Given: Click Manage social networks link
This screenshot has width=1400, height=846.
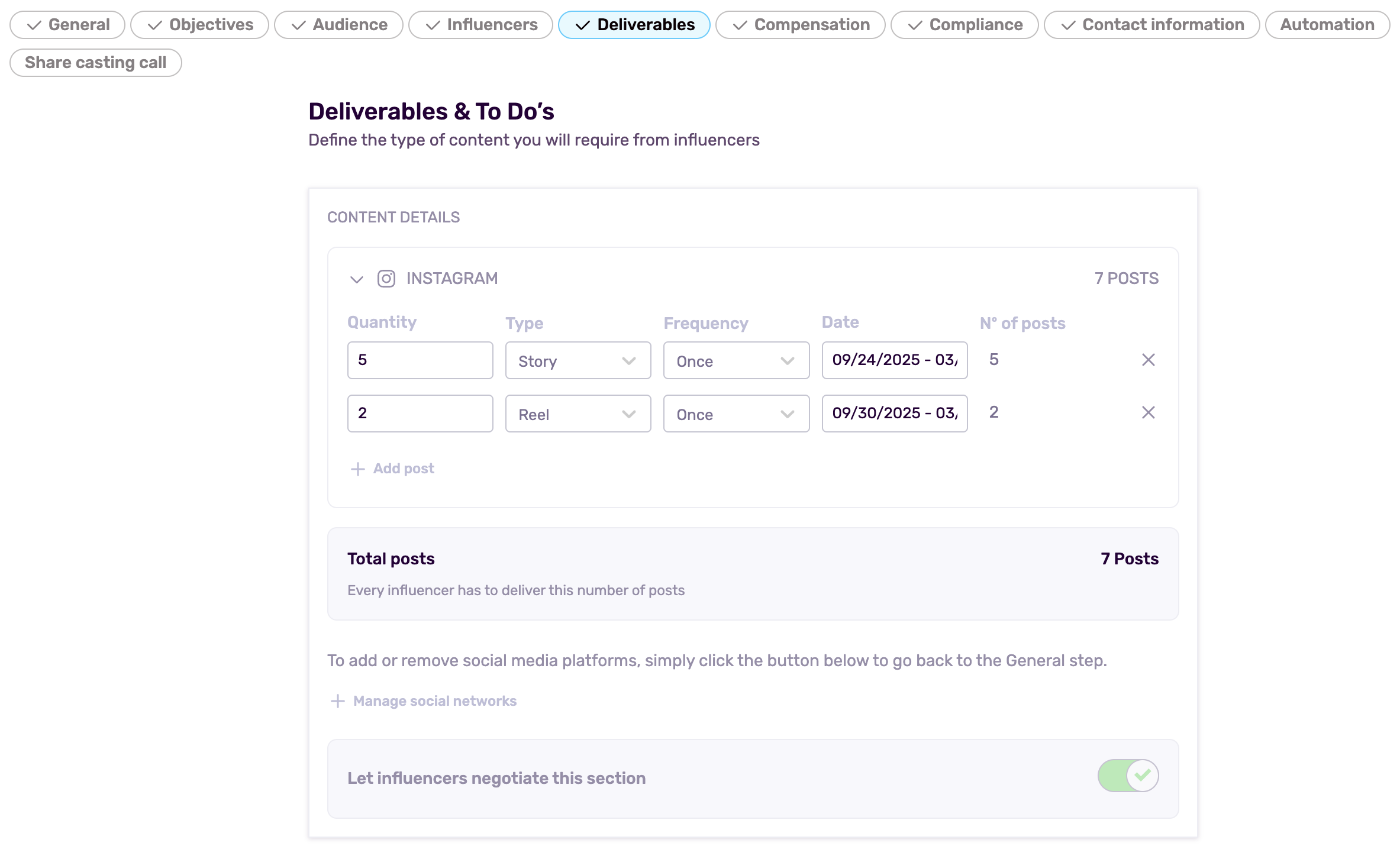Looking at the screenshot, I should [x=434, y=701].
